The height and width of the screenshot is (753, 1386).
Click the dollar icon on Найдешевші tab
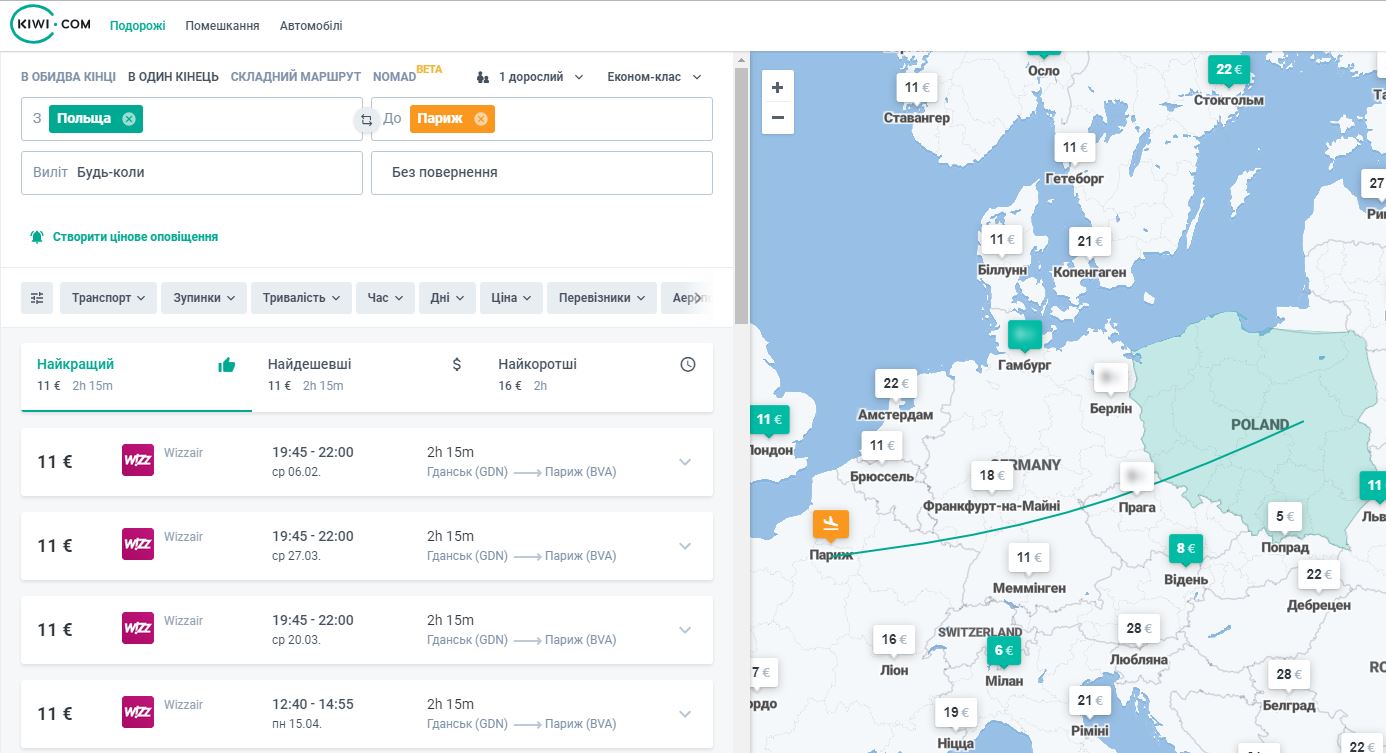click(x=457, y=365)
